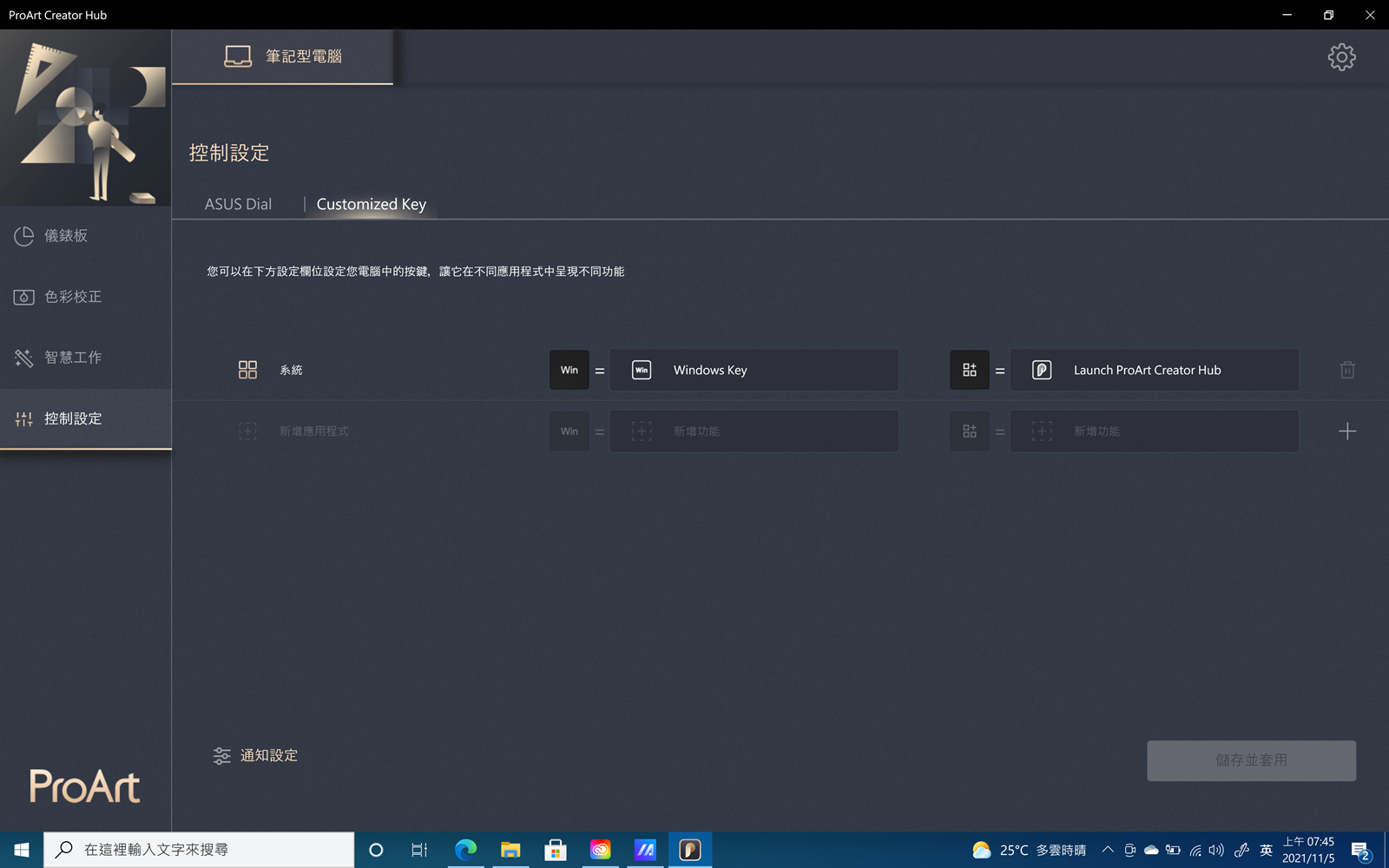Open the settings gear icon

coord(1341,57)
